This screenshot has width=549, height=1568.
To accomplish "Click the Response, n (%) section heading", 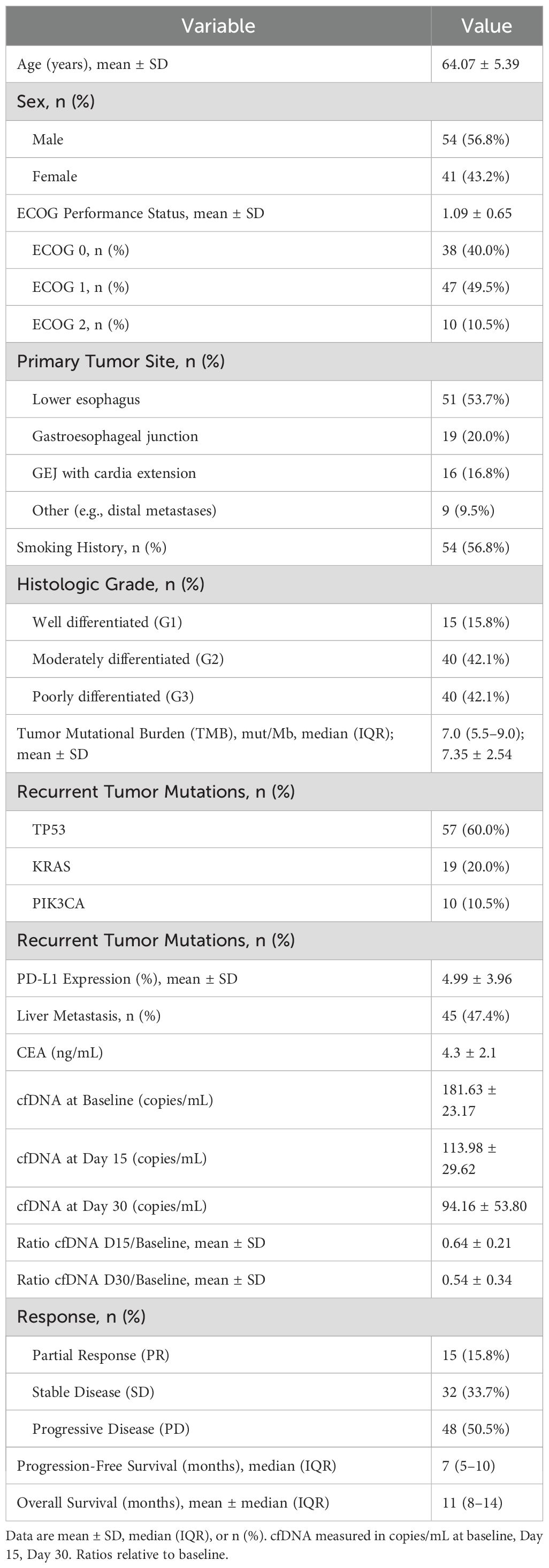I will pos(81,1317).
